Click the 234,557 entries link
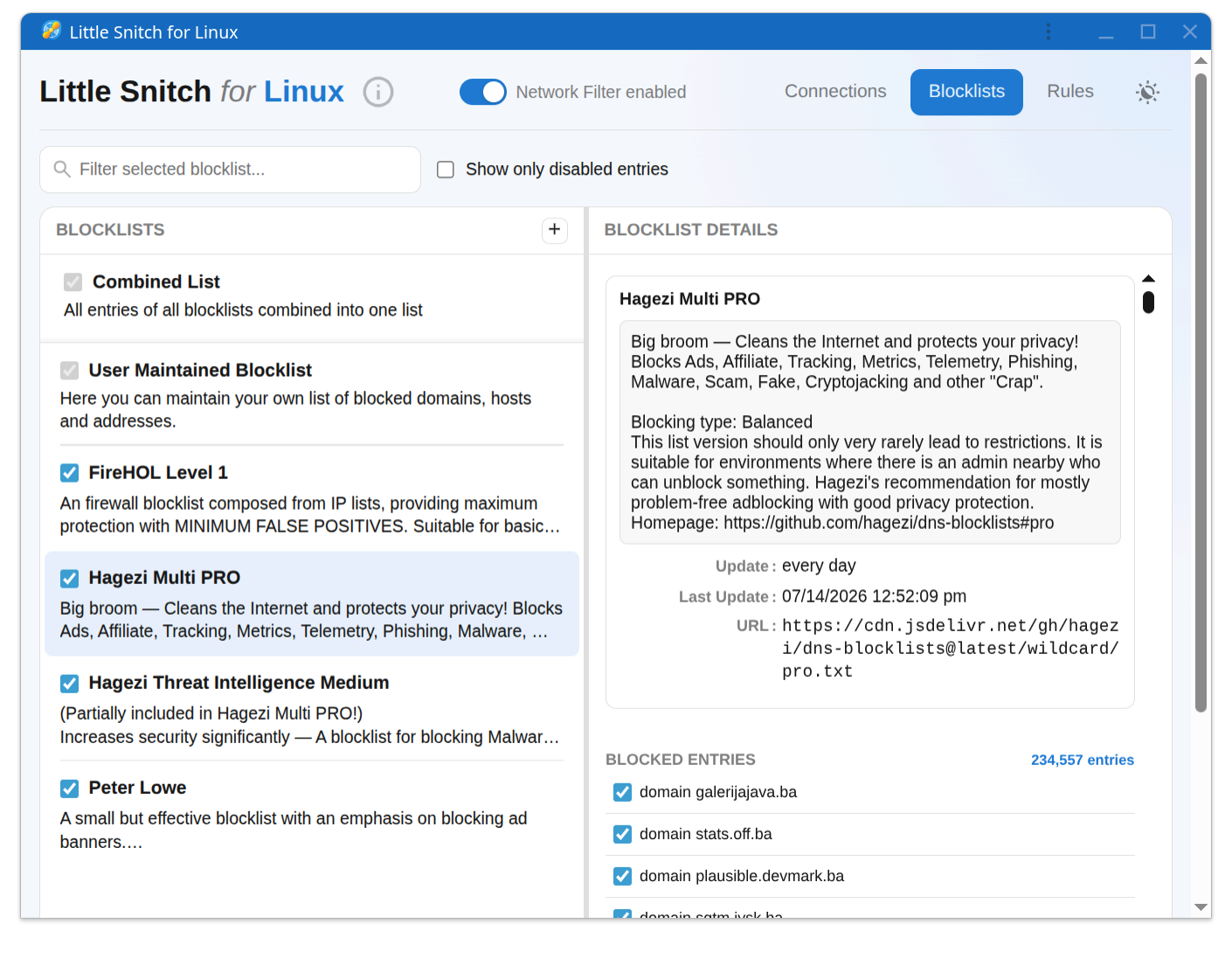The image size is (1232, 959). click(1082, 760)
